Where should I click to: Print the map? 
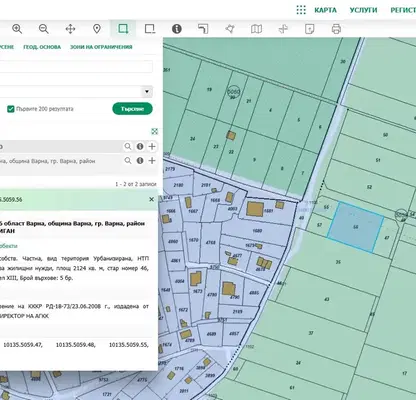336,29
